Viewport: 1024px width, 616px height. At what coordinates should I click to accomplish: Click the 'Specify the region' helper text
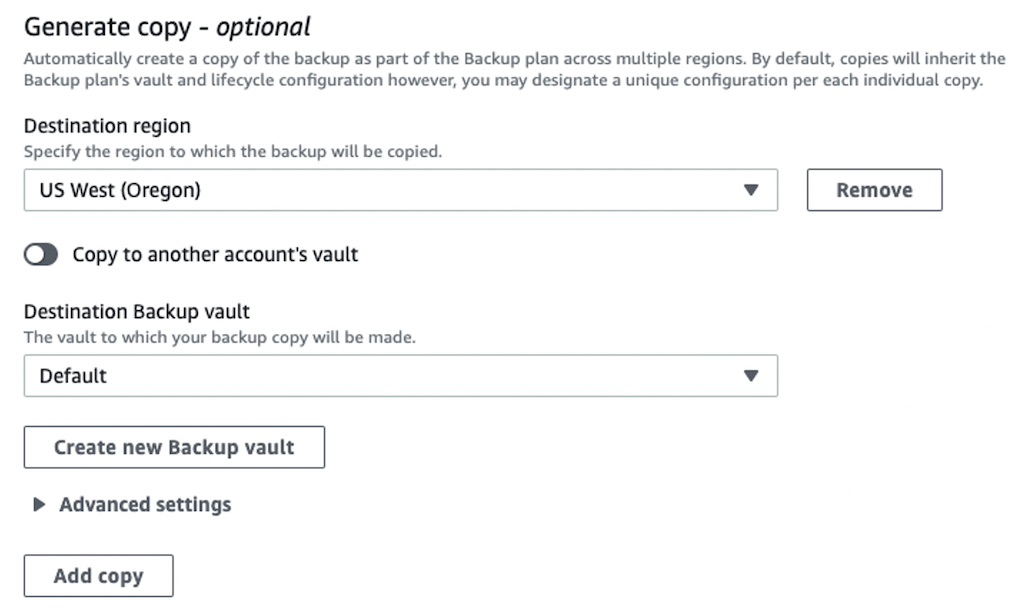tap(232, 153)
